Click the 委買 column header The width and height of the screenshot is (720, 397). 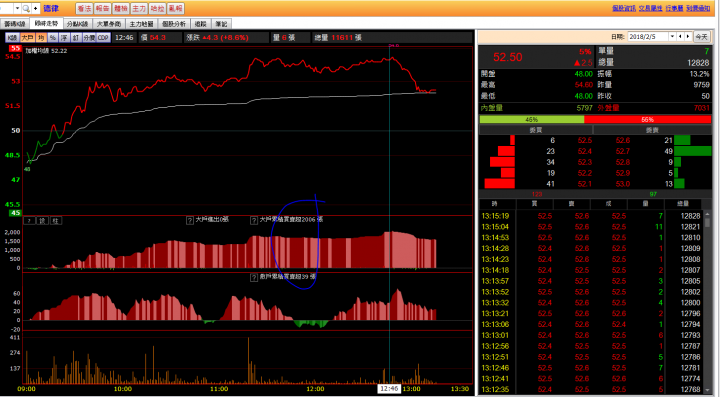point(536,130)
